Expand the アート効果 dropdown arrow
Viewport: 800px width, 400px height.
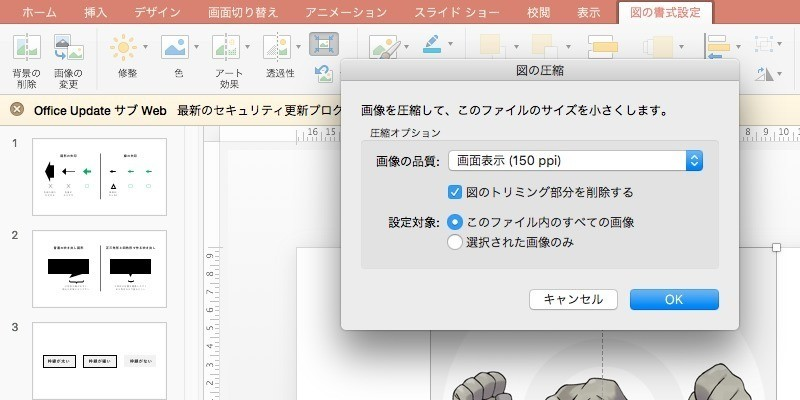coord(247,47)
